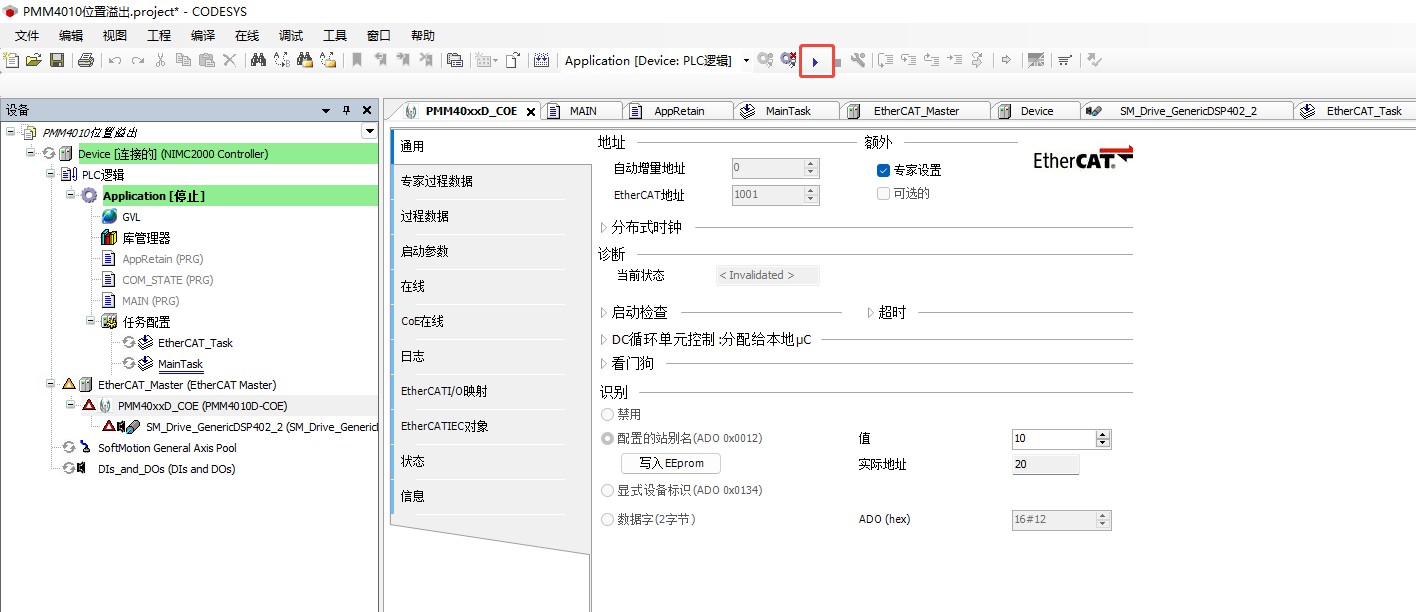Collapse the EtherCAT_Master tree node
The width and height of the screenshot is (1416, 612).
(x=51, y=384)
